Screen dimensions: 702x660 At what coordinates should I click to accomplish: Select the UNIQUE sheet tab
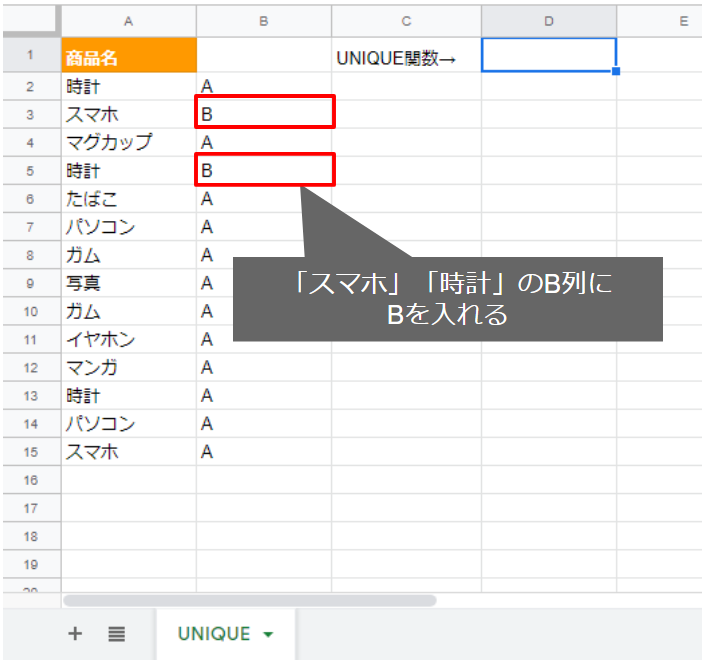pos(226,634)
